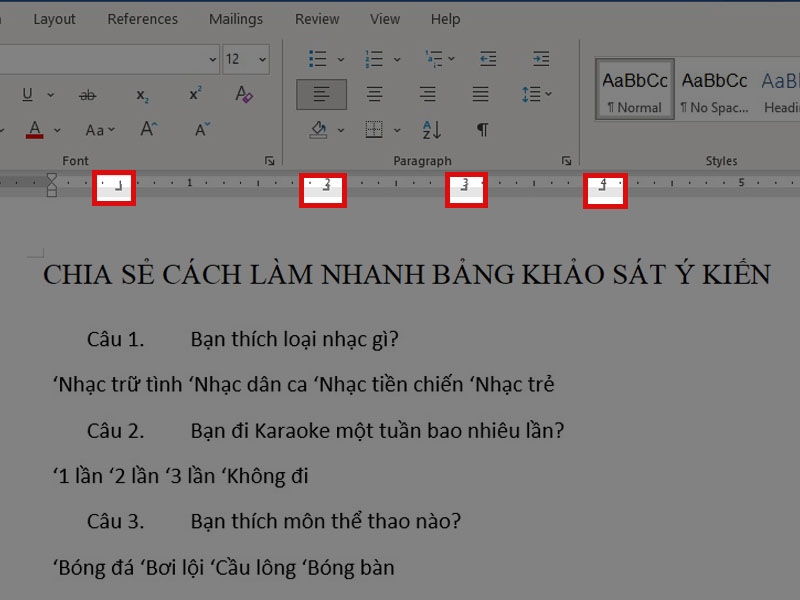800x600 pixels.
Task: Click the text 'Bạn thích môn thể thao nào?'
Action: (326, 521)
